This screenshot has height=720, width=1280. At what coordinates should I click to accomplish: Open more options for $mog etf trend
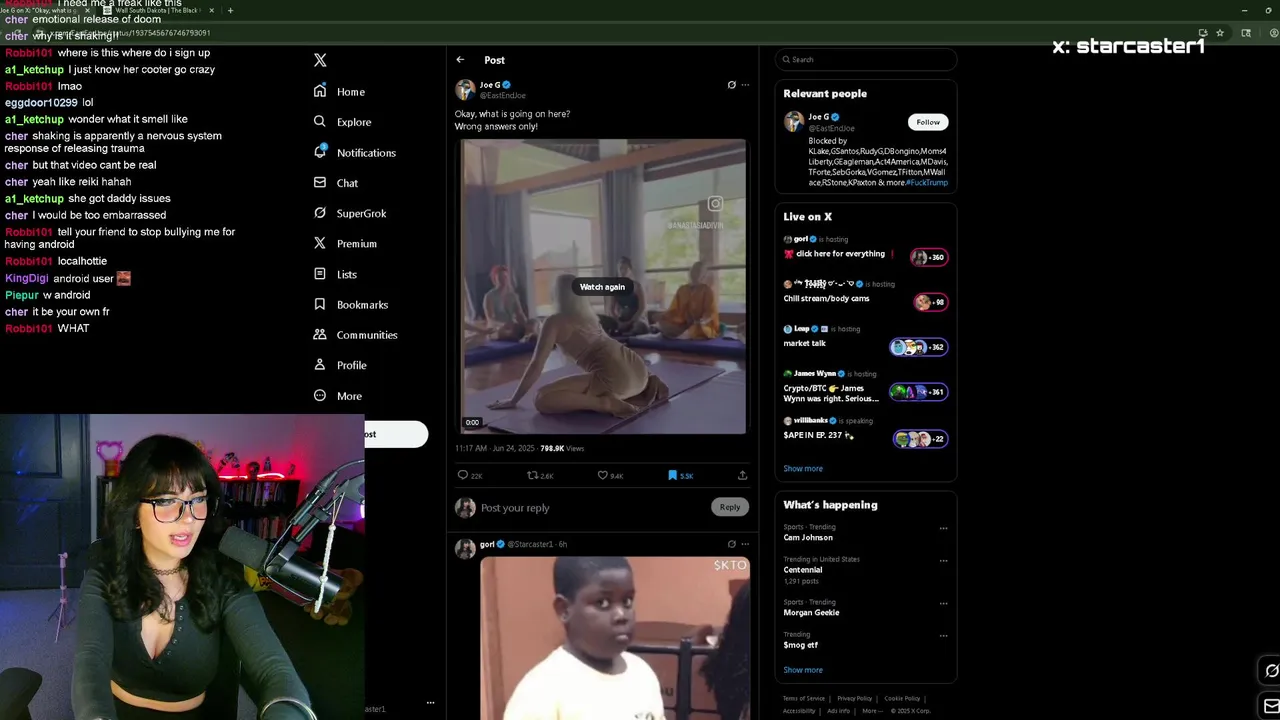click(x=943, y=635)
